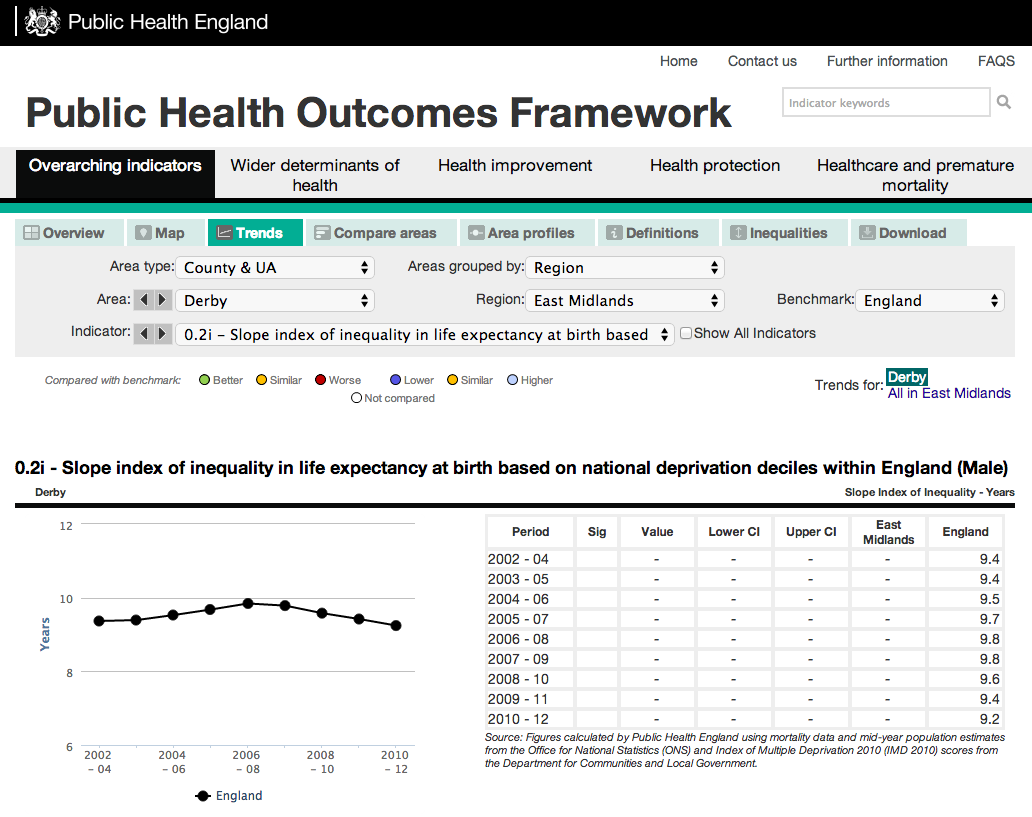This screenshot has height=817, width=1032.
Task: Click the white Not compared legend swatch
Action: (357, 398)
